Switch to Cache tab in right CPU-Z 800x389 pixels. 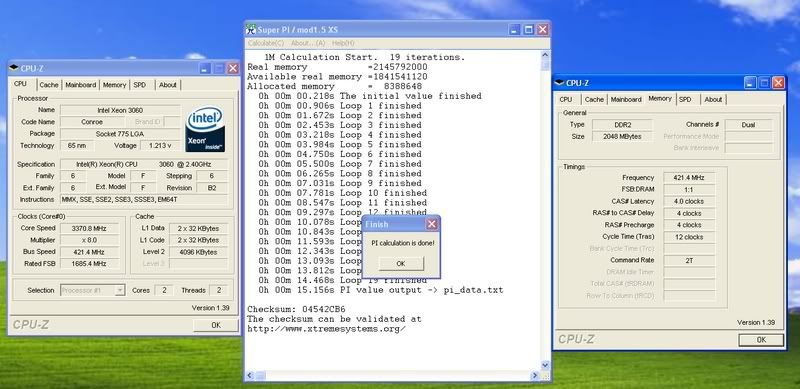594,99
